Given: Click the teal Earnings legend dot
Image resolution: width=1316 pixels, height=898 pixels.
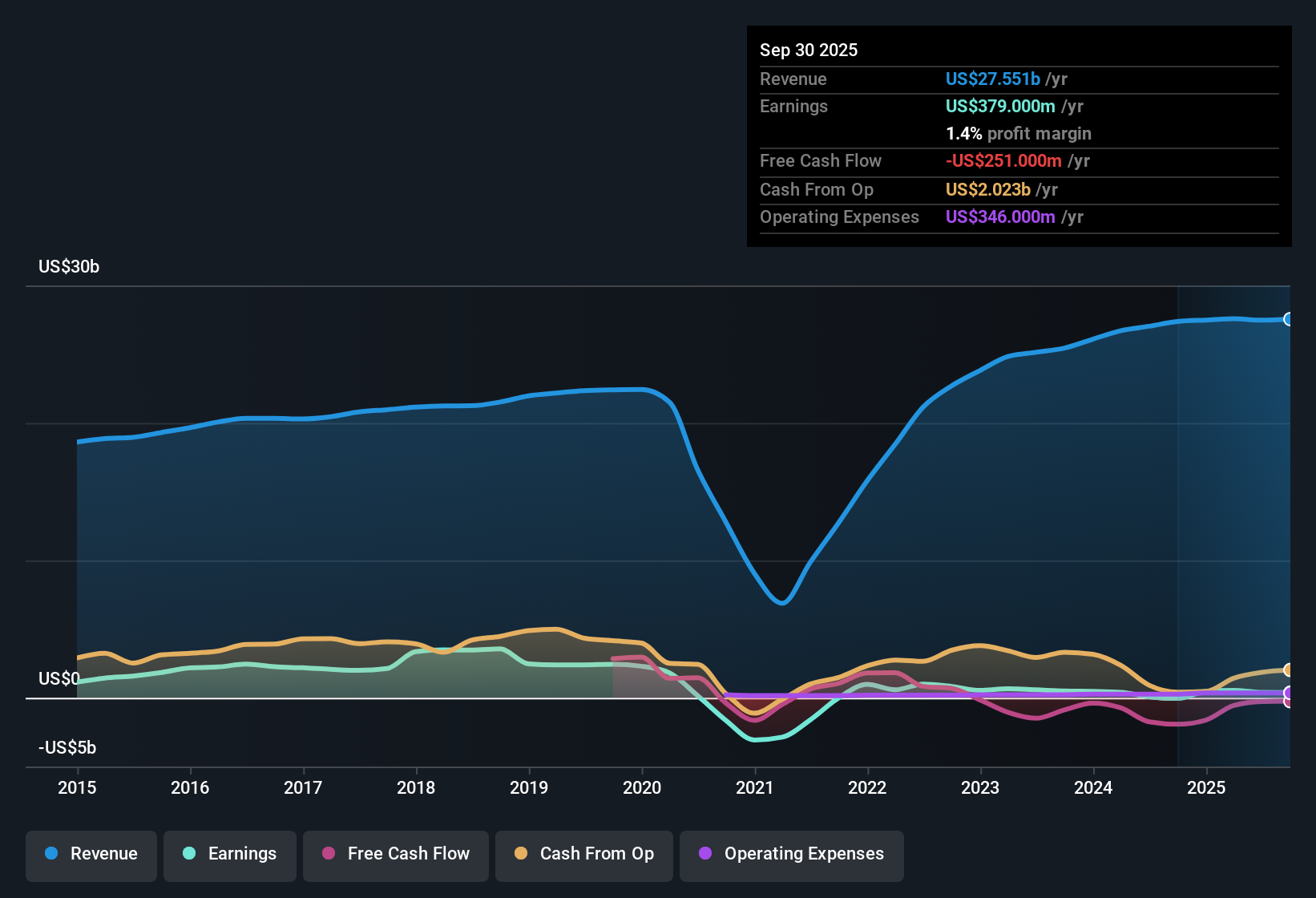Looking at the screenshot, I should pyautogui.click(x=189, y=854).
